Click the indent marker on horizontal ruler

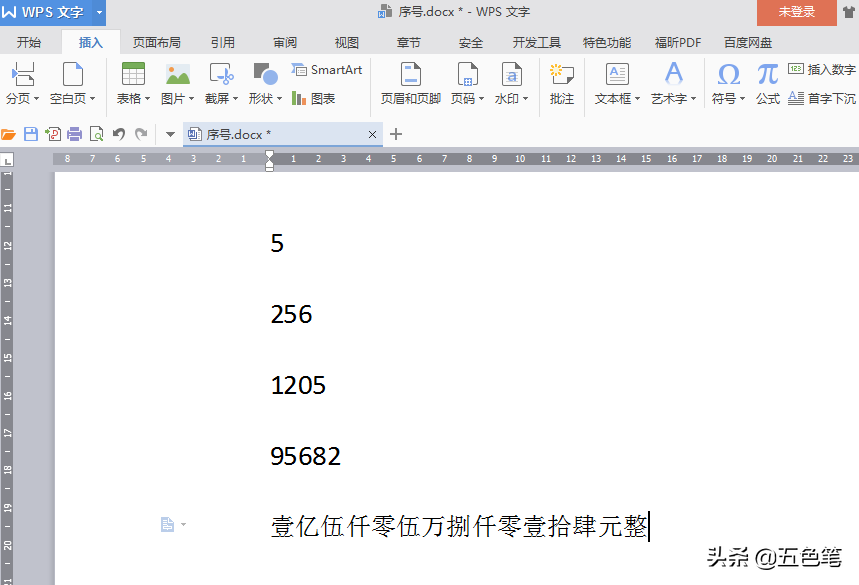[x=269, y=161]
